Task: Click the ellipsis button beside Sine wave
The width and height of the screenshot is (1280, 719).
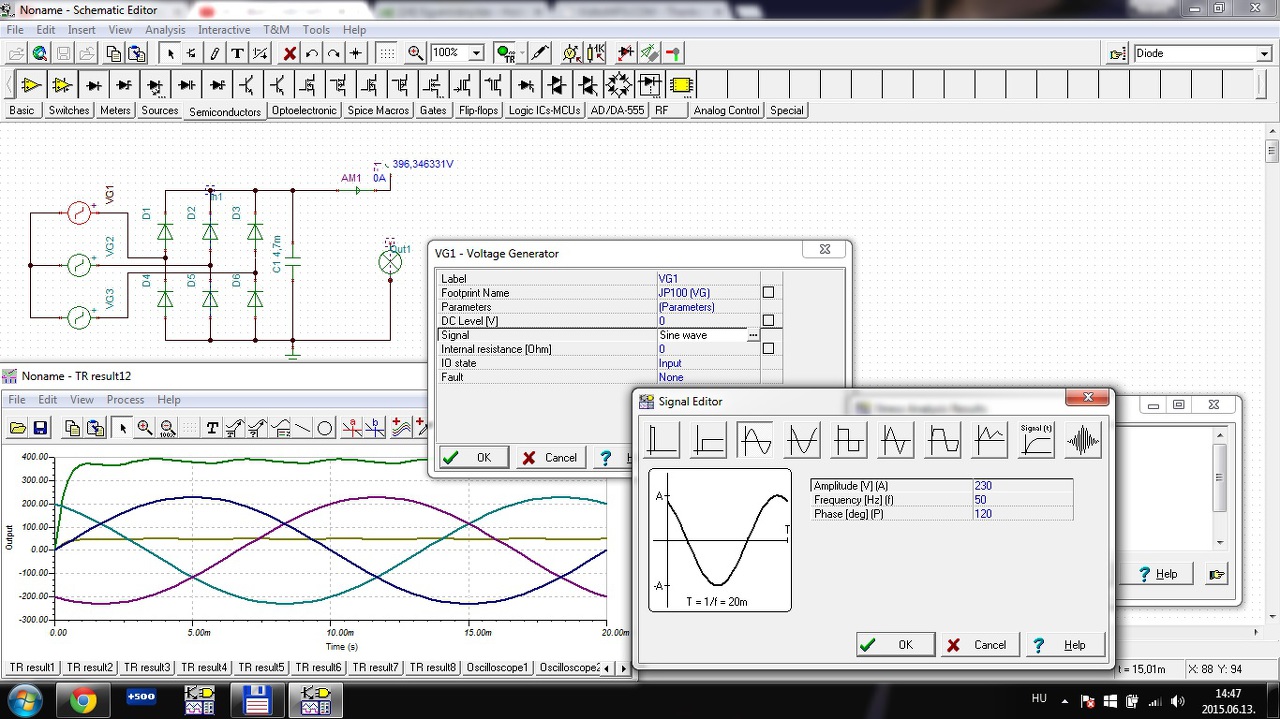Action: (753, 336)
